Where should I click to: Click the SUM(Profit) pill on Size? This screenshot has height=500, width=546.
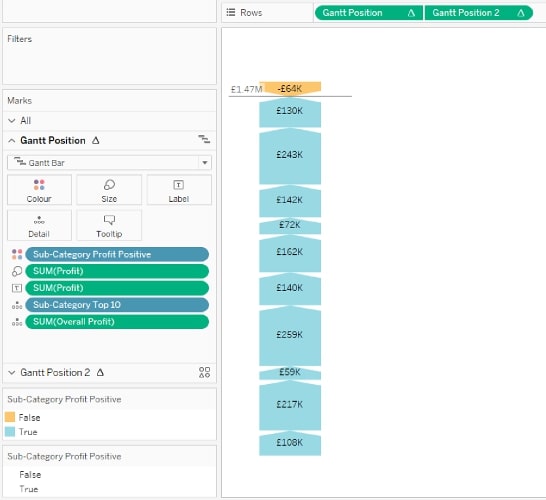[117, 271]
